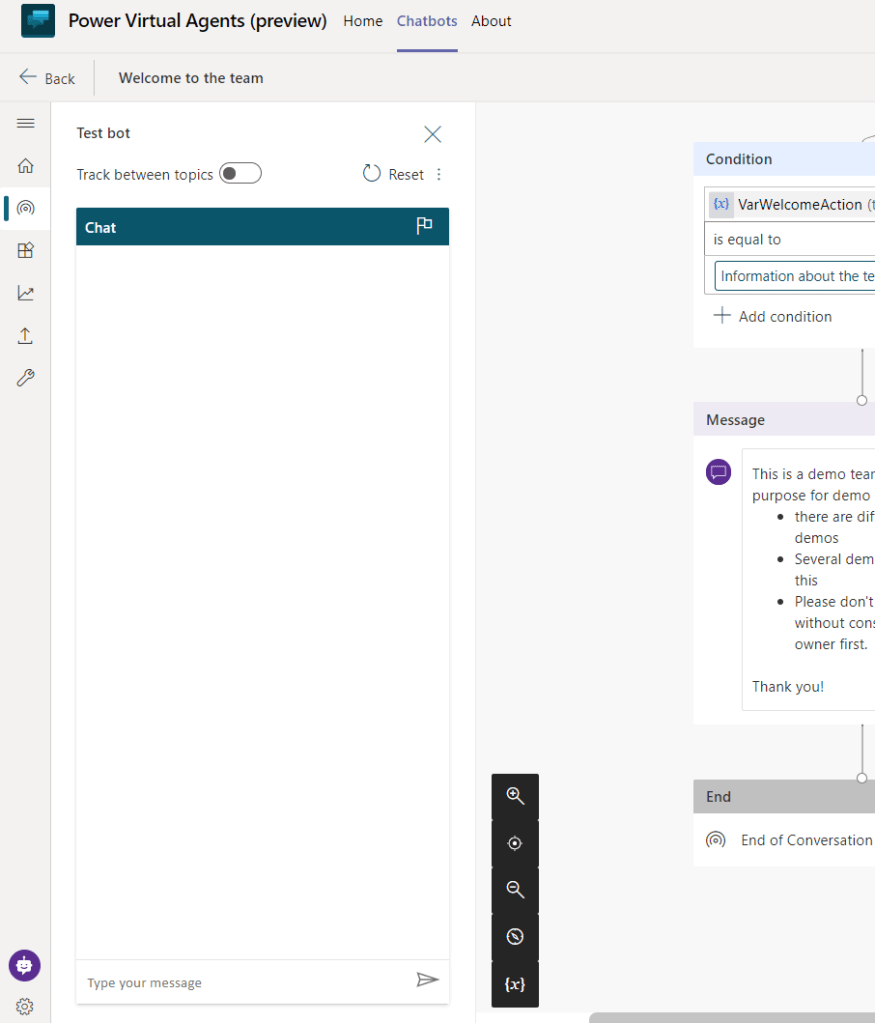Expand the hamburger navigation menu

click(26, 123)
